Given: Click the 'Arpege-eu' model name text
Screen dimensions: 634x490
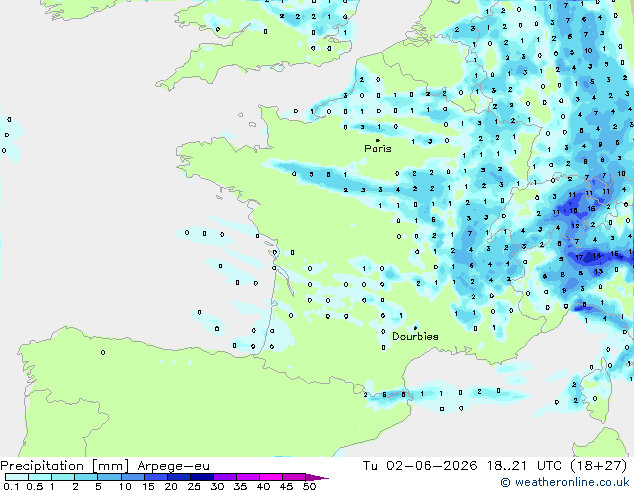Looking at the screenshot, I should pos(173,466).
